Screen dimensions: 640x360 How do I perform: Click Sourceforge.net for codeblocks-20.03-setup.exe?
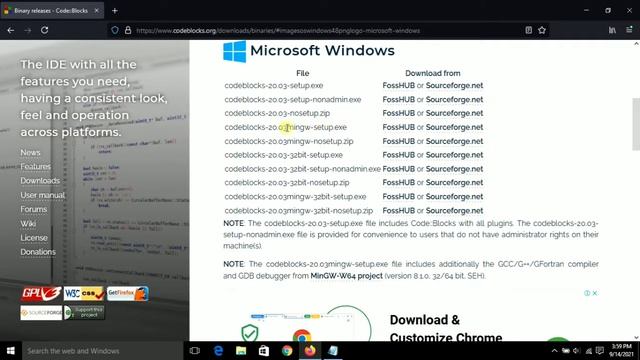tap(454, 85)
